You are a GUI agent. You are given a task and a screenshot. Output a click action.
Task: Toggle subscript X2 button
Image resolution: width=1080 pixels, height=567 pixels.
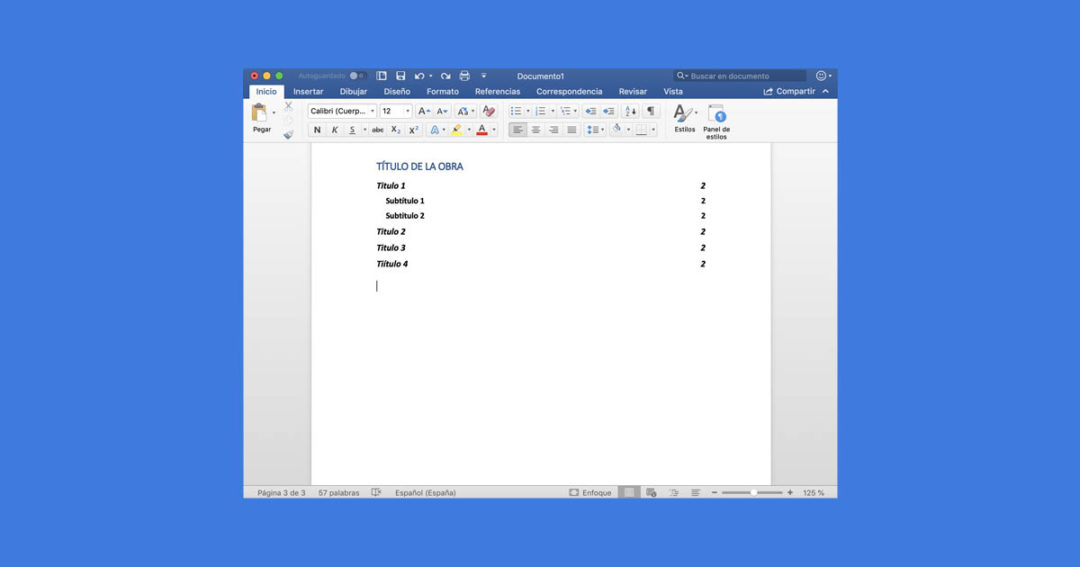(x=395, y=130)
